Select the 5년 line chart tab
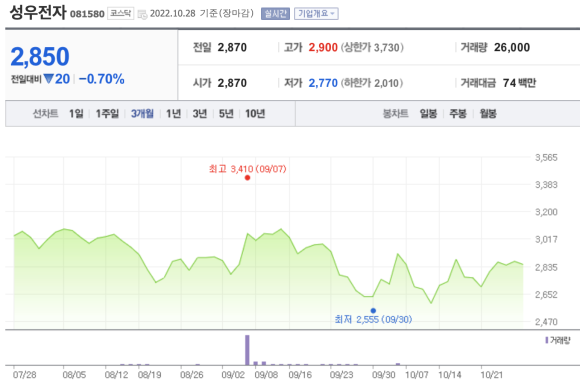580x392 pixels. [226, 114]
